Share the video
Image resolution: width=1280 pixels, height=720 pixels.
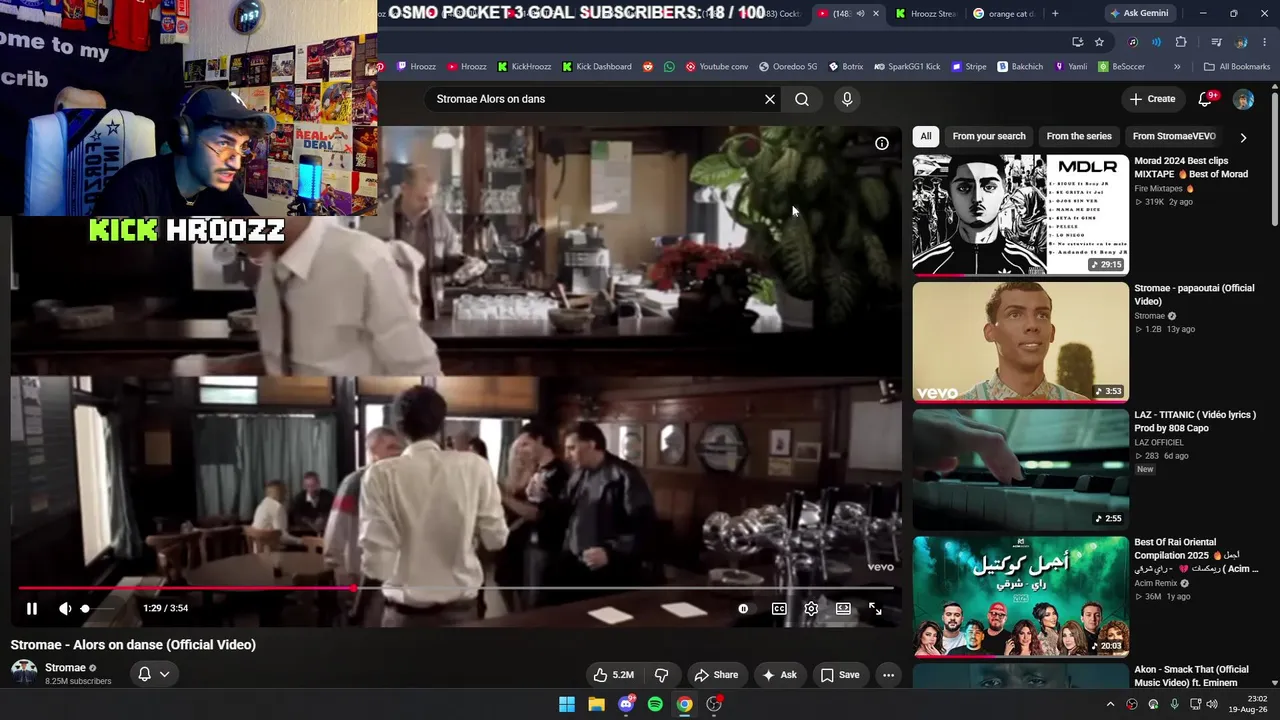pos(716,675)
